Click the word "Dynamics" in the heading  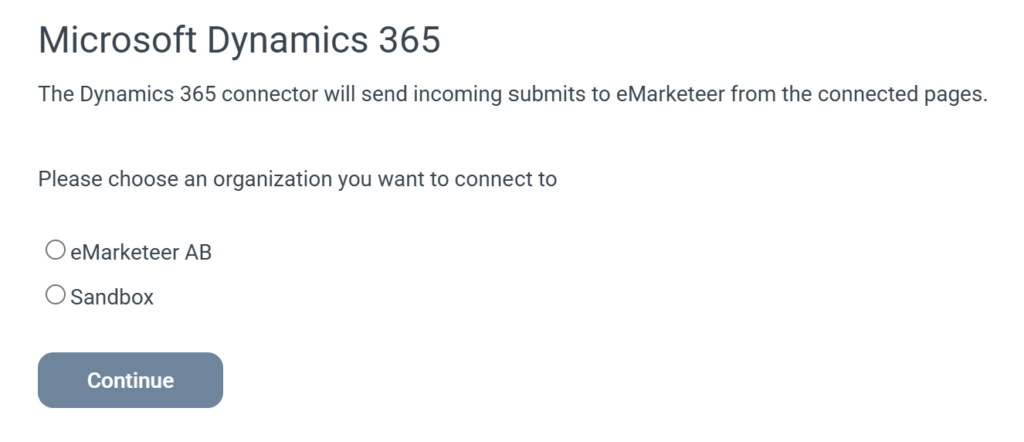pyautogui.click(x=276, y=41)
